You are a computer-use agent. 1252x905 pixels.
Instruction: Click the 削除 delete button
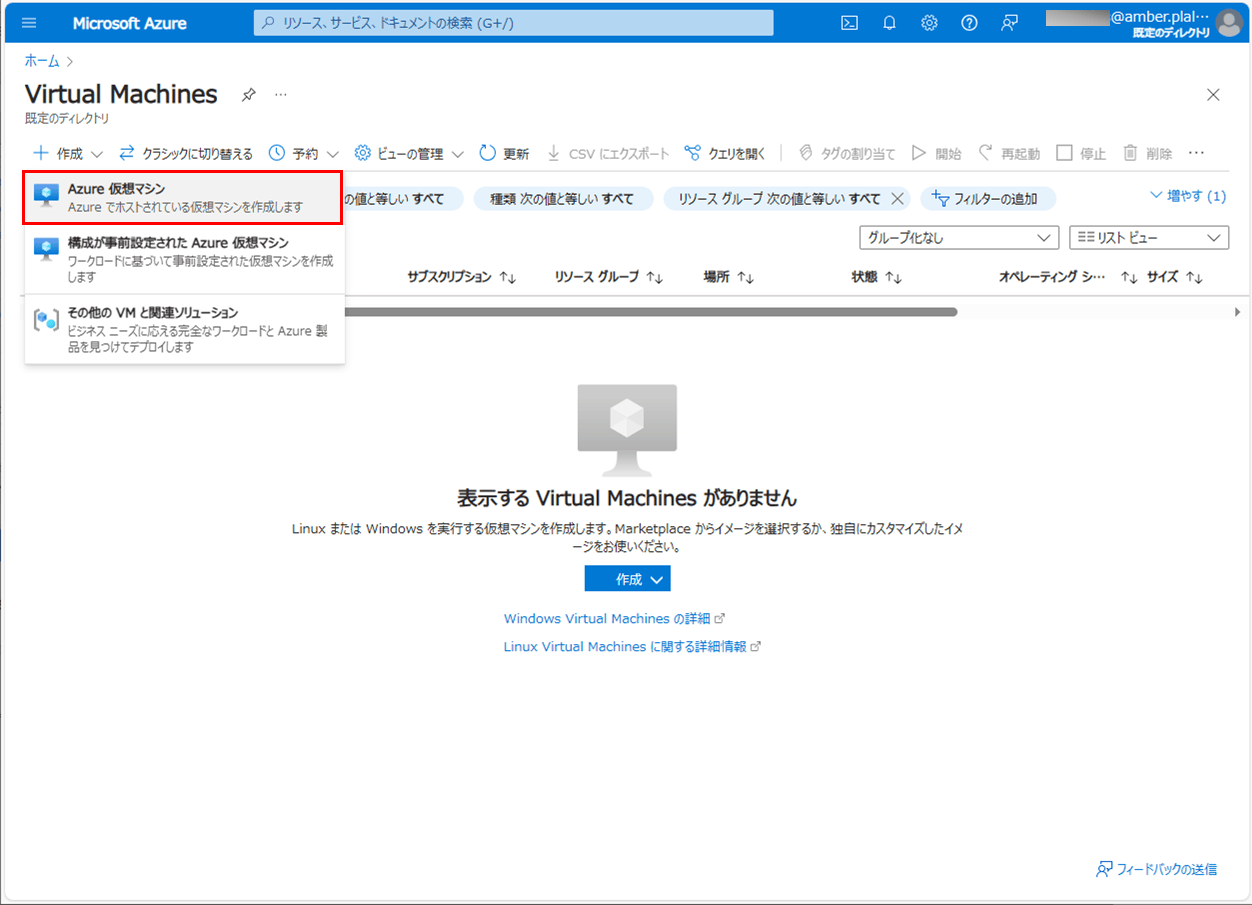pyautogui.click(x=1147, y=154)
